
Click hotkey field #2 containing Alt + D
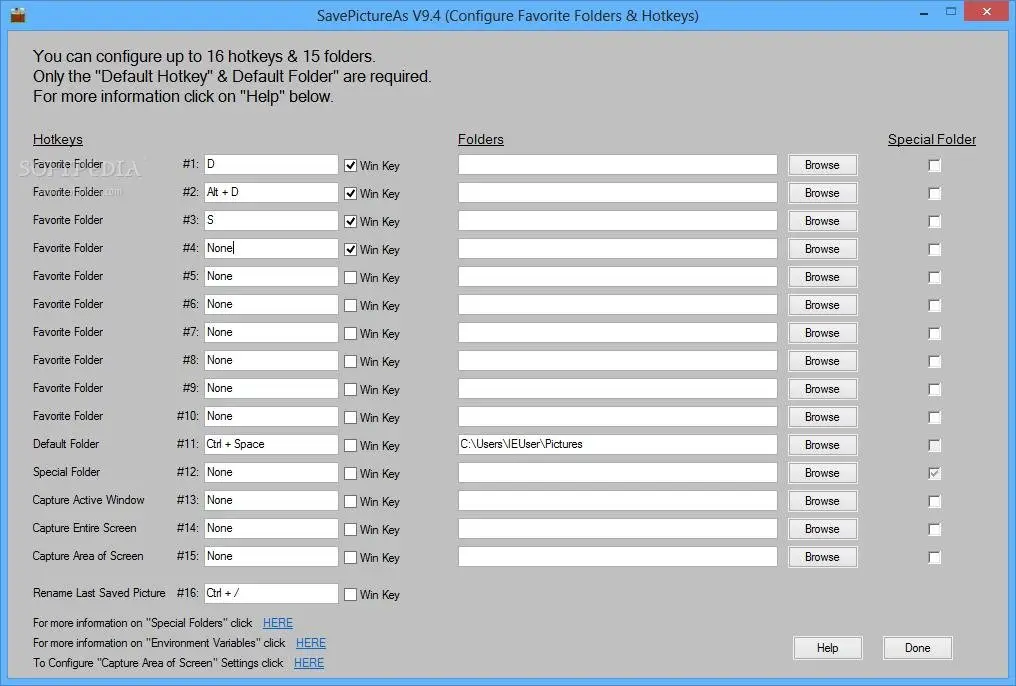pyautogui.click(x=271, y=192)
